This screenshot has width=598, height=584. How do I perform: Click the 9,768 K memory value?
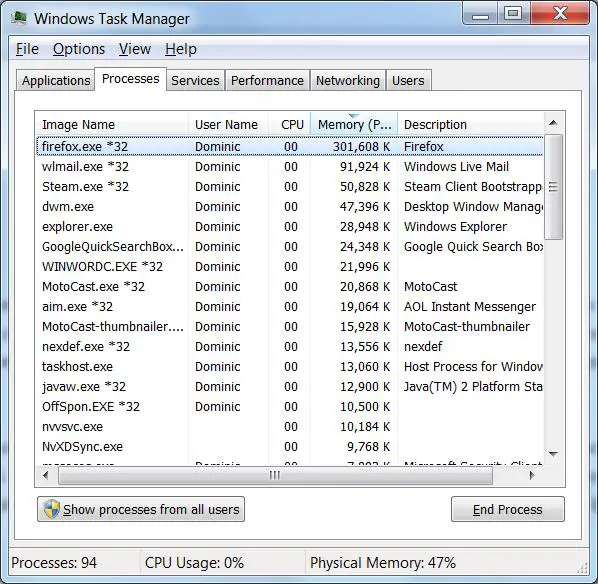[x=368, y=447]
